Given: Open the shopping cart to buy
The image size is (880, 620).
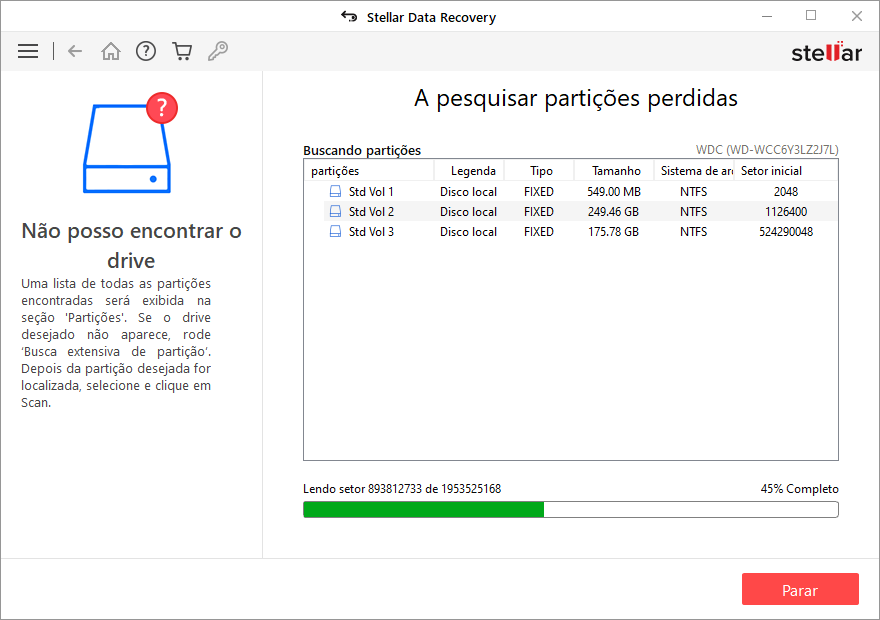Looking at the screenshot, I should (x=182, y=52).
